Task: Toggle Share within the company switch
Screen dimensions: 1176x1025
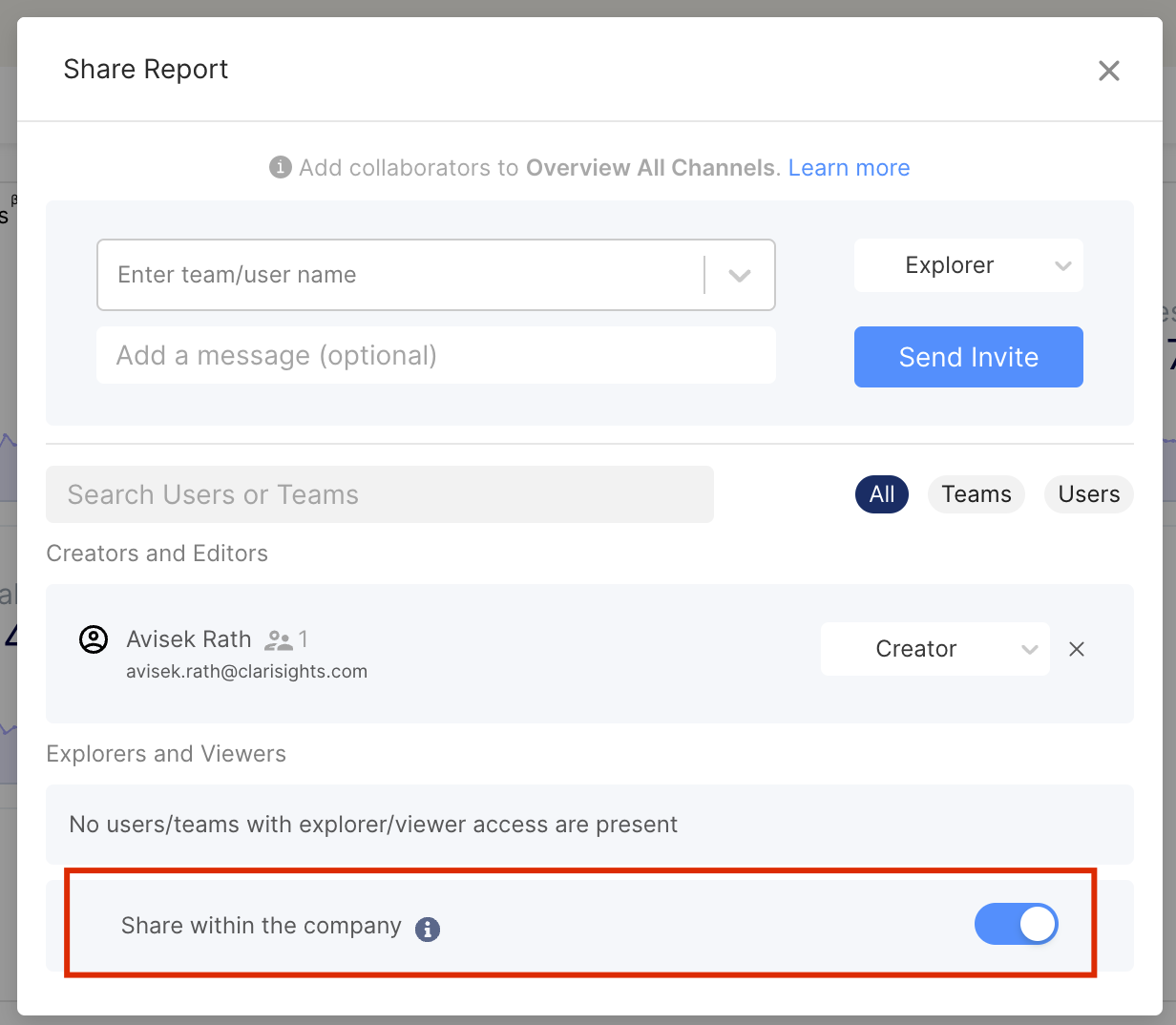Action: pos(1016,924)
